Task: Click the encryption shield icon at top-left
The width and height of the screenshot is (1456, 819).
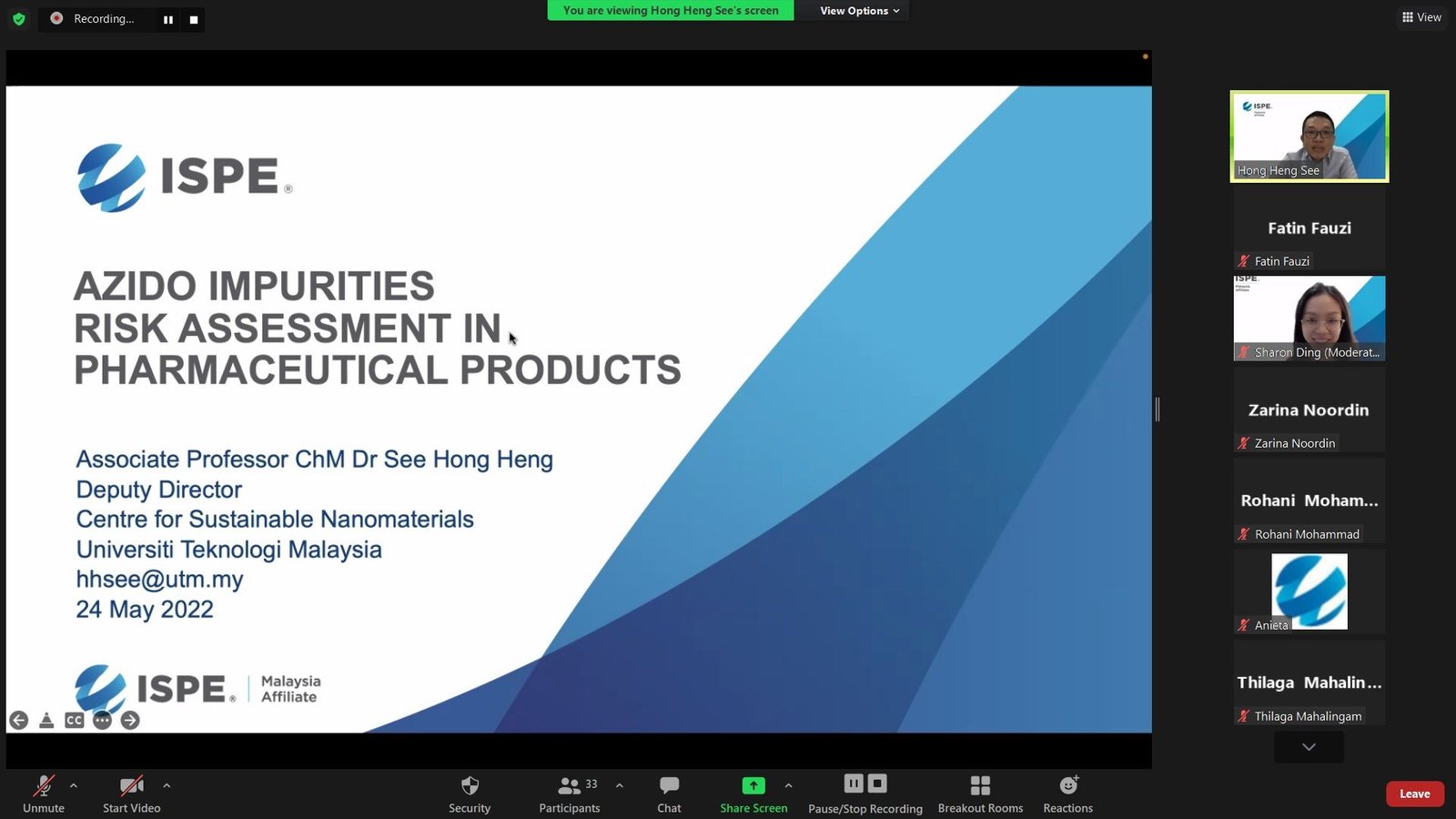Action: tap(18, 18)
